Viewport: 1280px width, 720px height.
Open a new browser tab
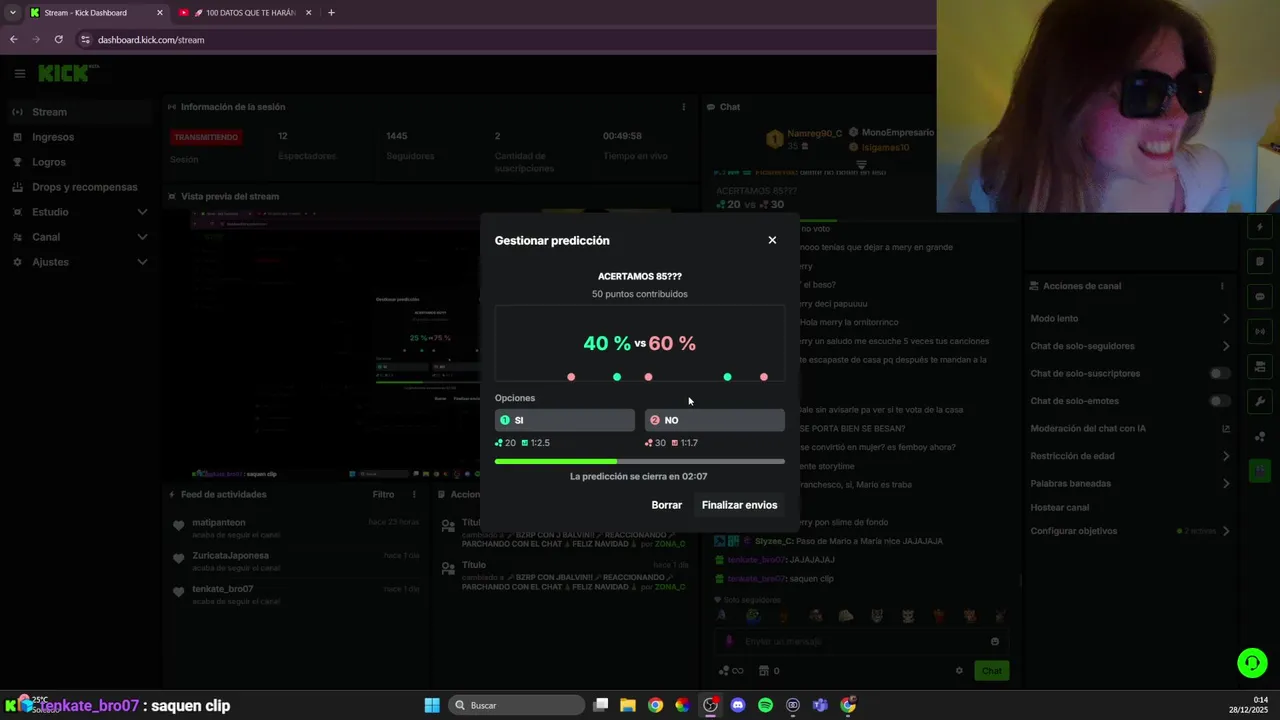(331, 13)
